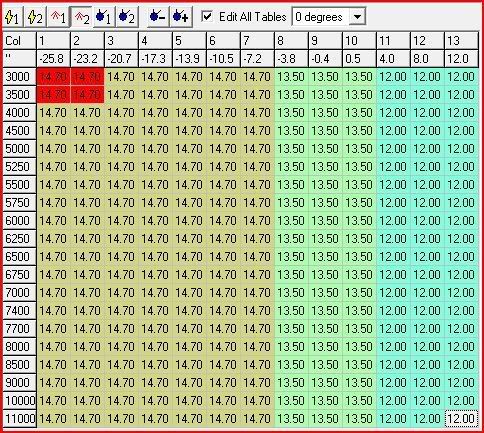Click the 0 degrees combo box field
484x433 pixels.
[x=328, y=16]
